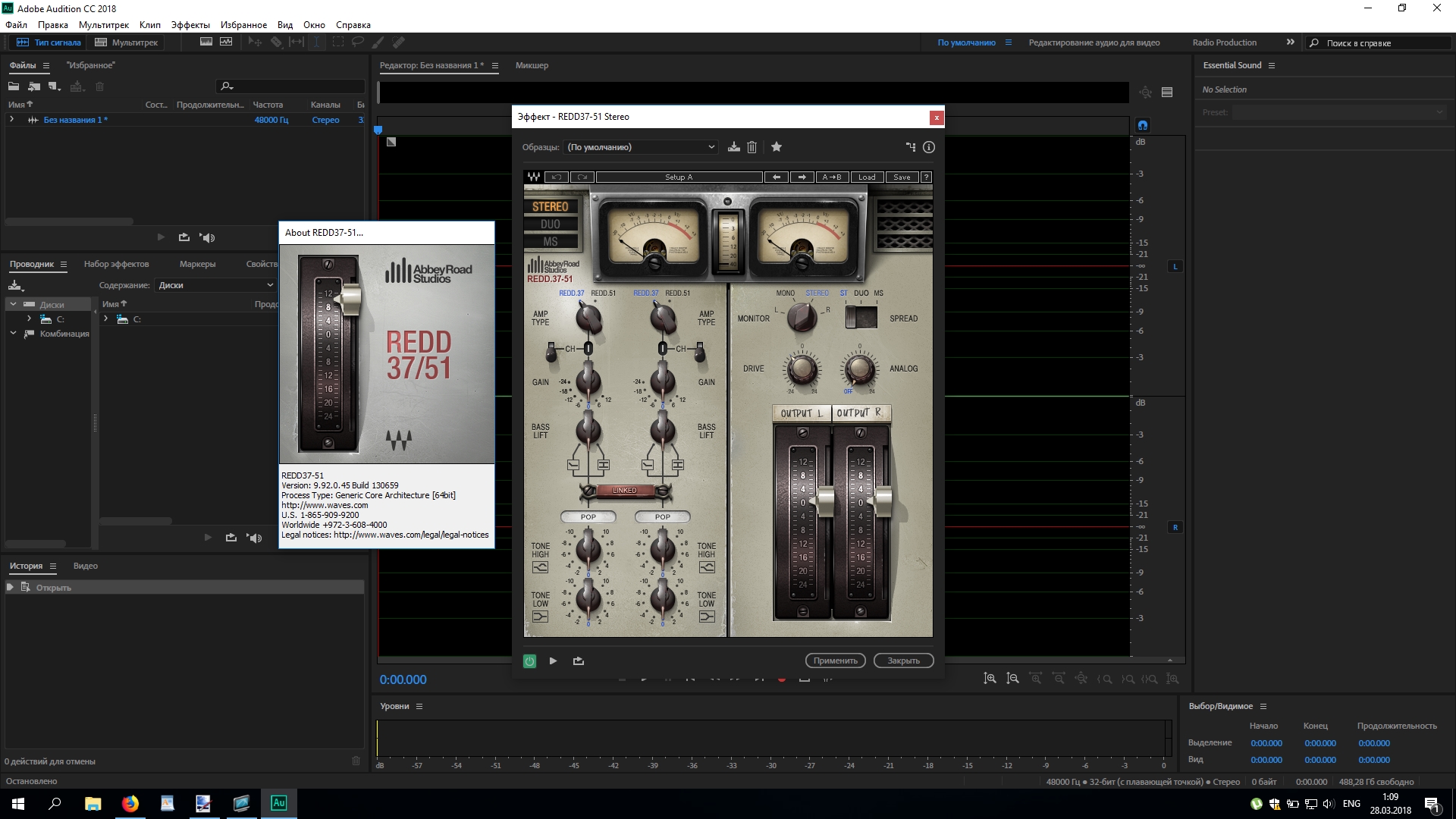Open the Эффекты menu
Screen dimensions: 1456x819
pos(190,25)
